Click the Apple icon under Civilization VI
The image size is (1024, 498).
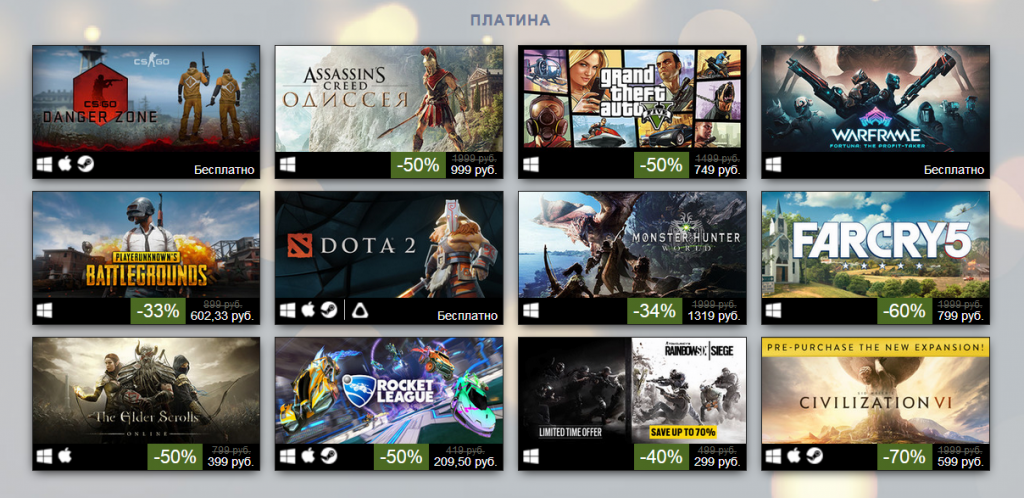pos(794,456)
